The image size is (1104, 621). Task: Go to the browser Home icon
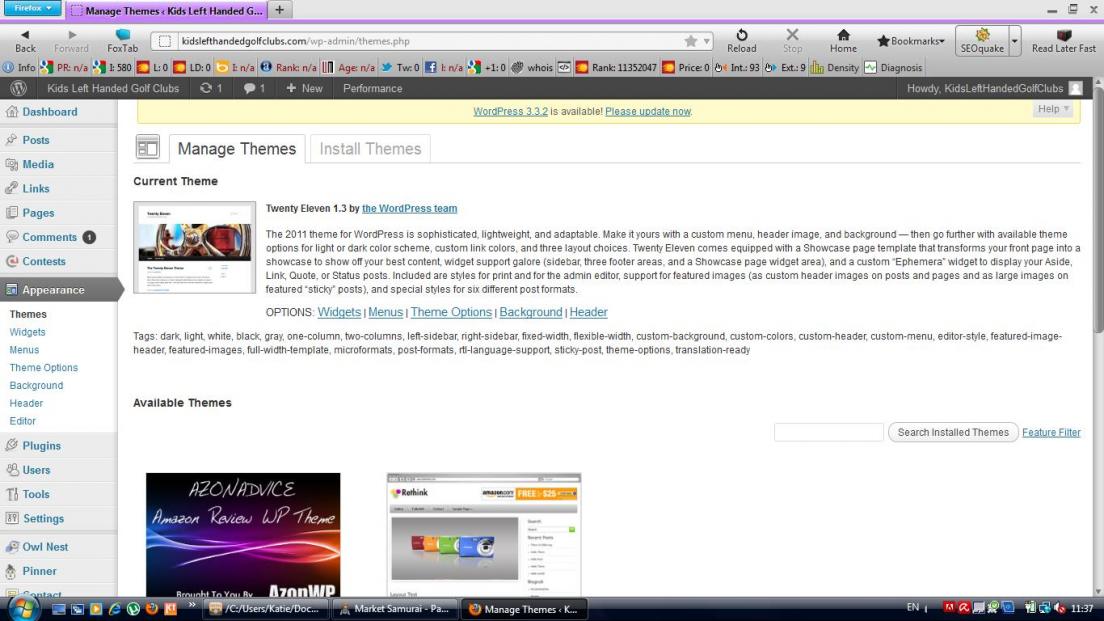[843, 41]
